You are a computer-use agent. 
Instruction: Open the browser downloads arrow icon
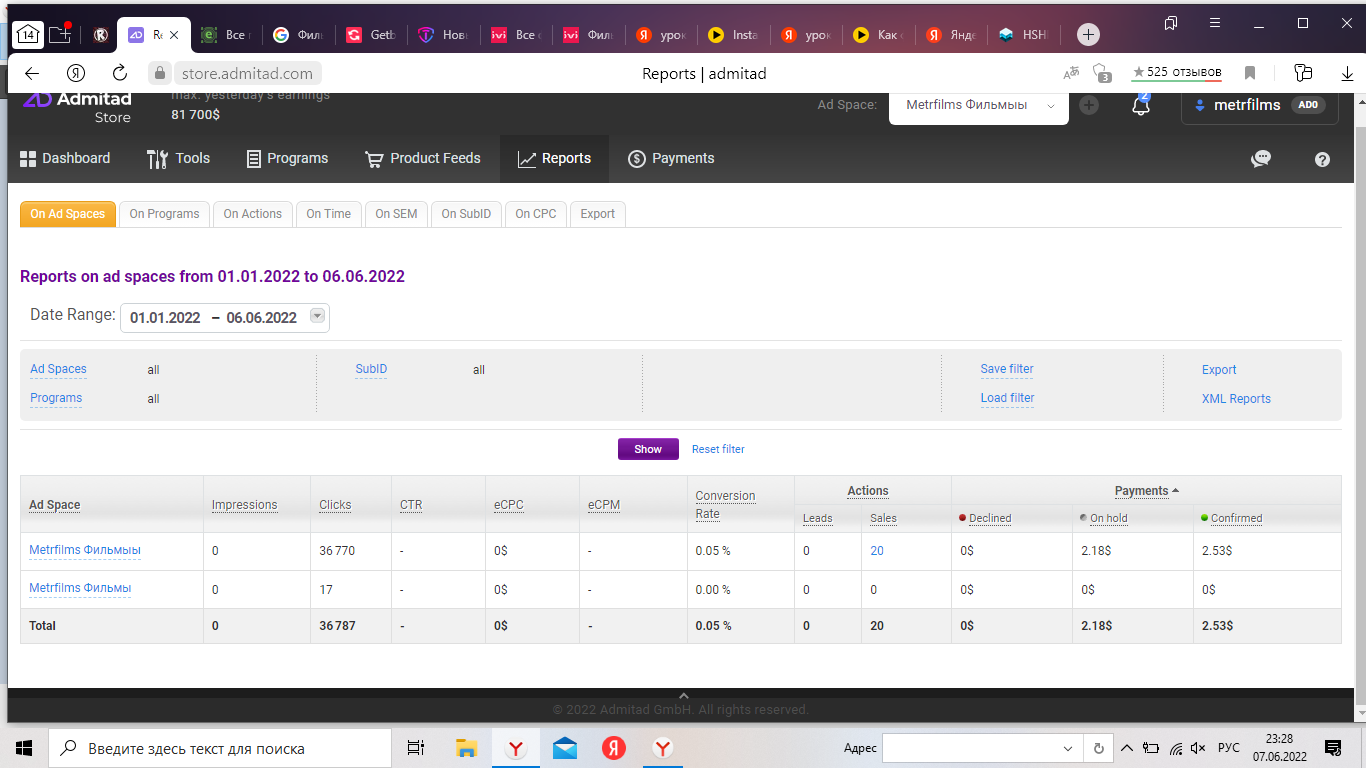pyautogui.click(x=1347, y=73)
